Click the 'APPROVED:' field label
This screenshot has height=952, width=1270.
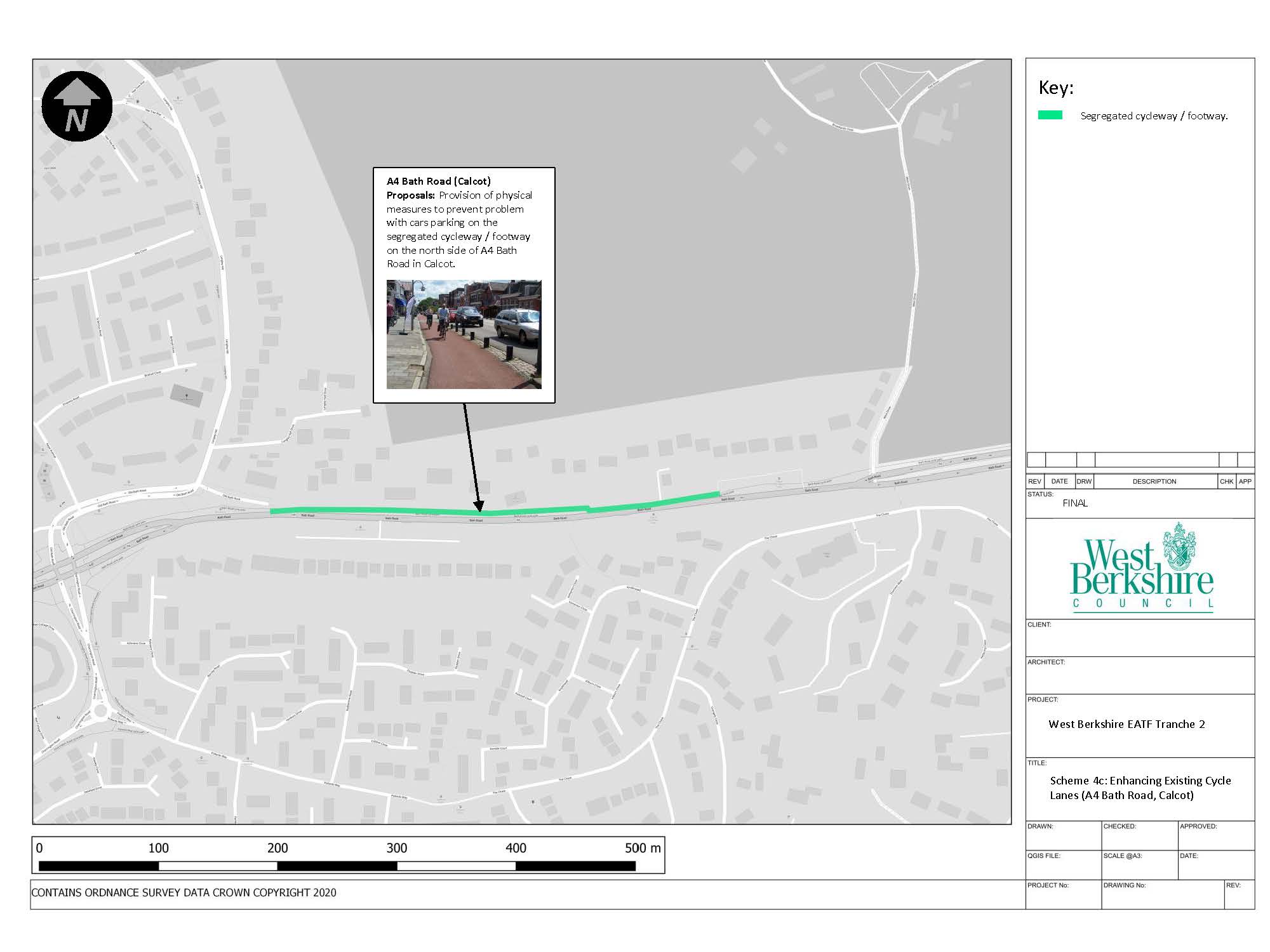(1198, 826)
